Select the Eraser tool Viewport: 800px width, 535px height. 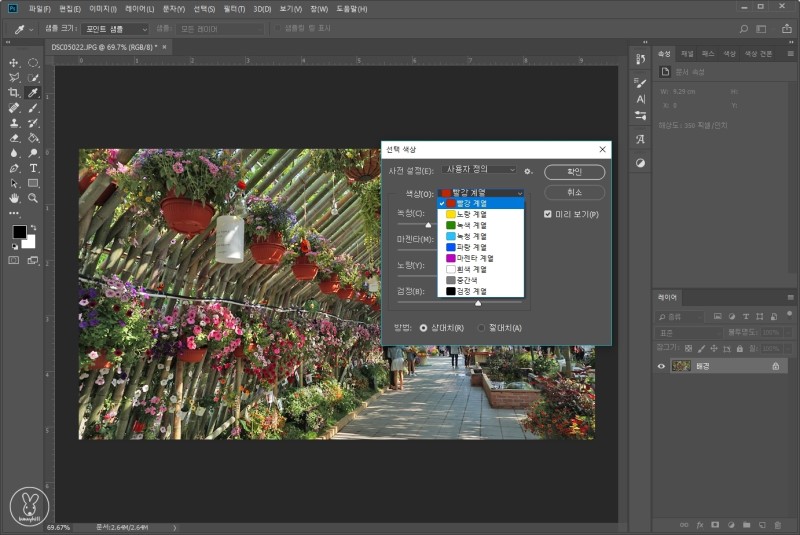point(14,138)
